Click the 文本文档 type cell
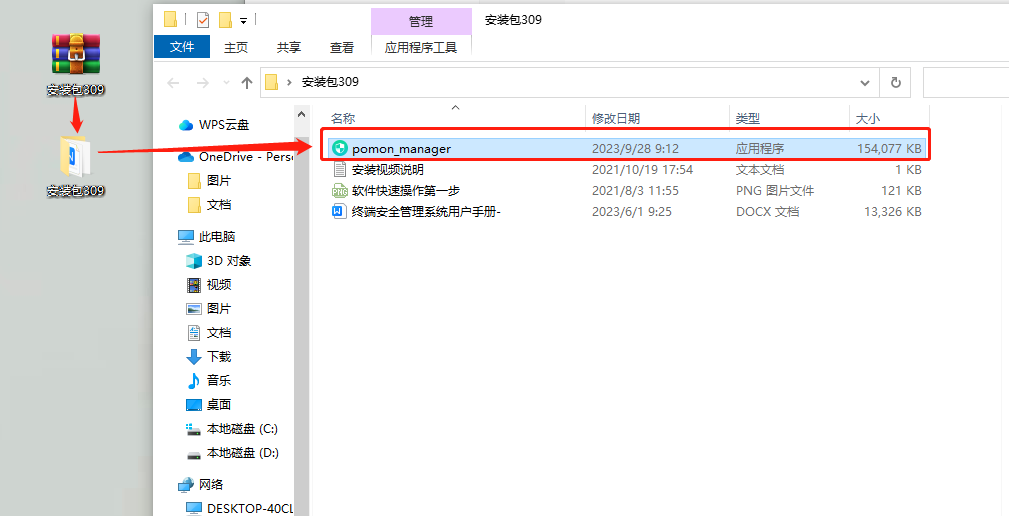1009x516 pixels. point(760,170)
